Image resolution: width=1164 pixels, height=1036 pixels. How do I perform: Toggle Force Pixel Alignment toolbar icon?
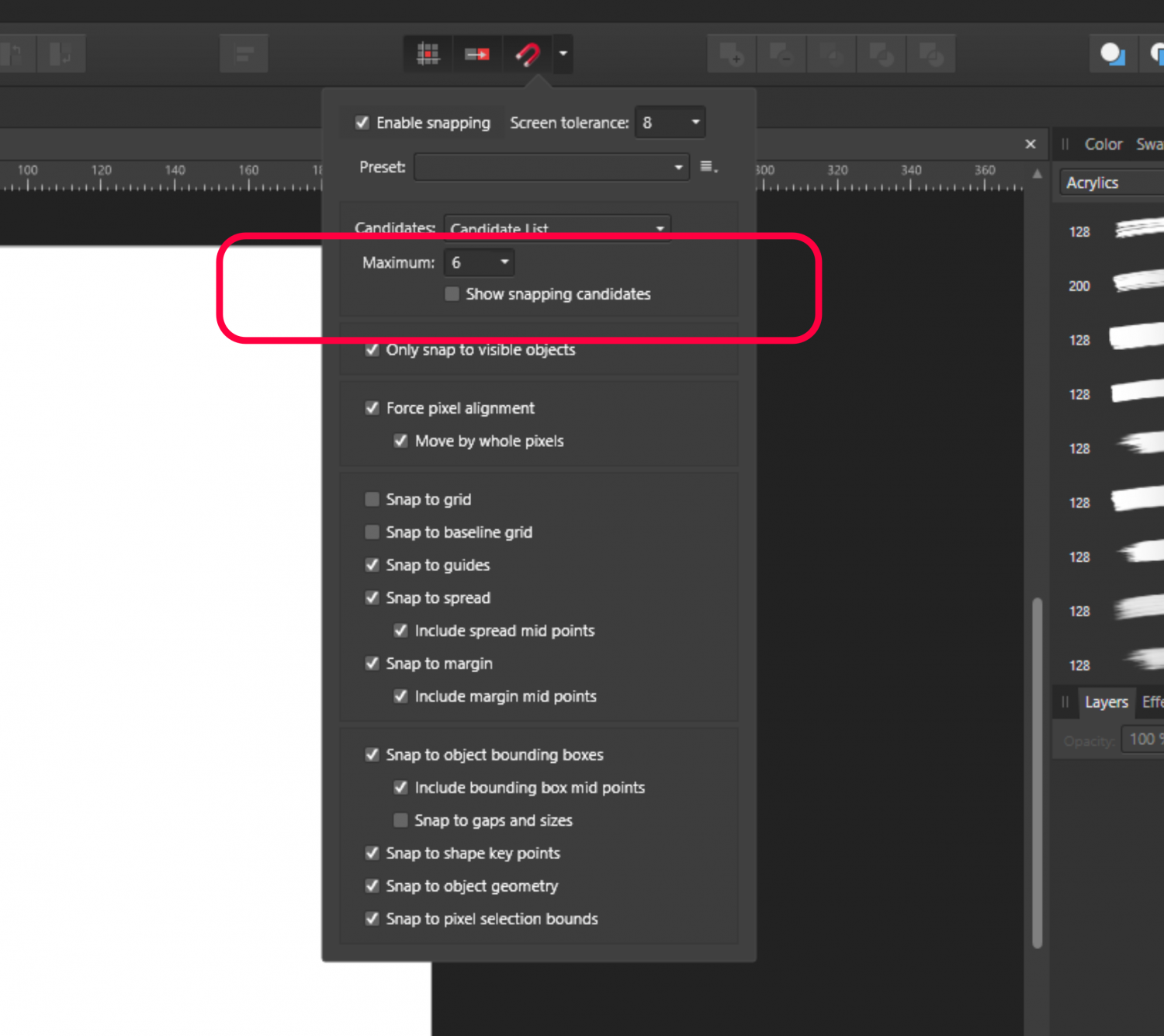pyautogui.click(x=428, y=54)
